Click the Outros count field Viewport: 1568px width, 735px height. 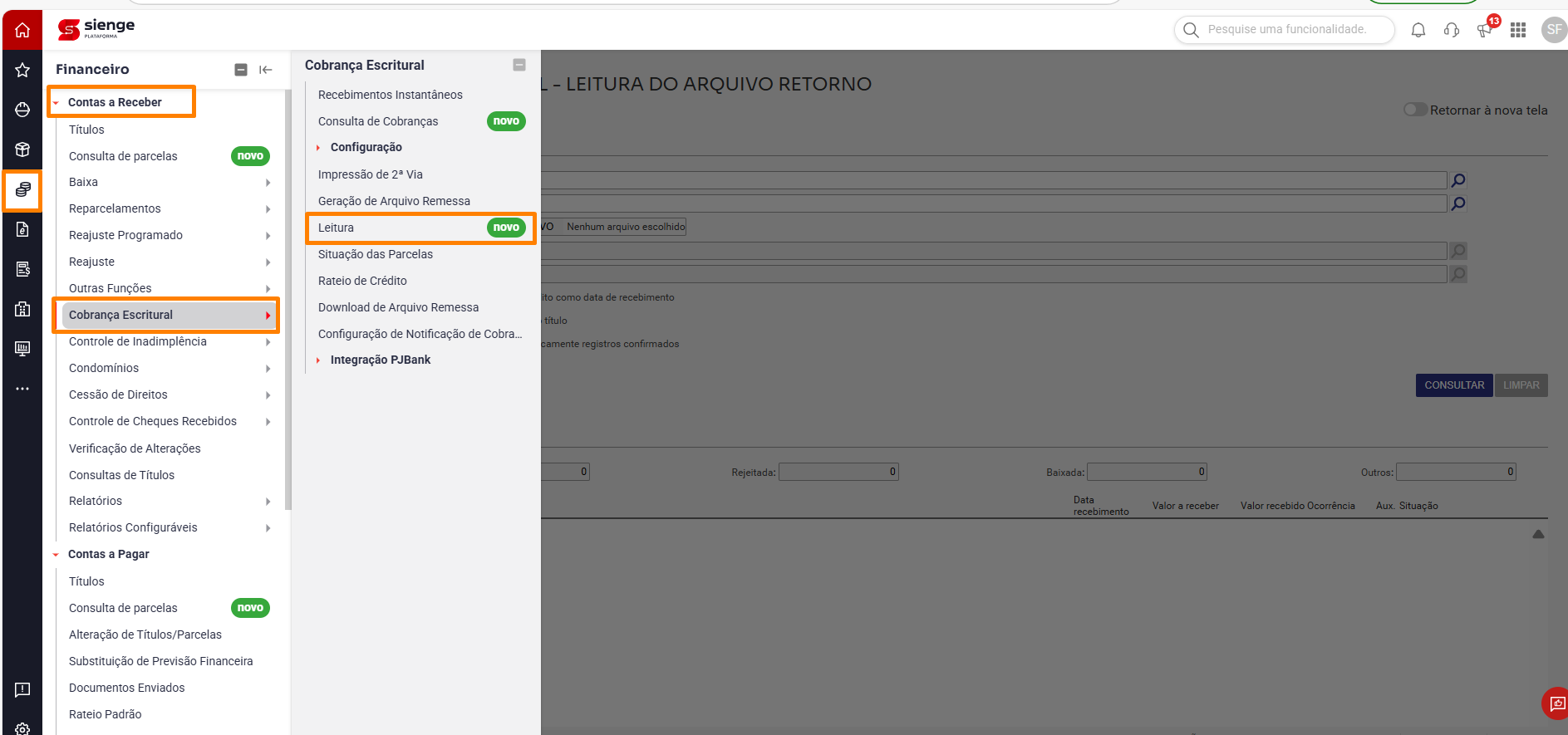click(x=1456, y=472)
